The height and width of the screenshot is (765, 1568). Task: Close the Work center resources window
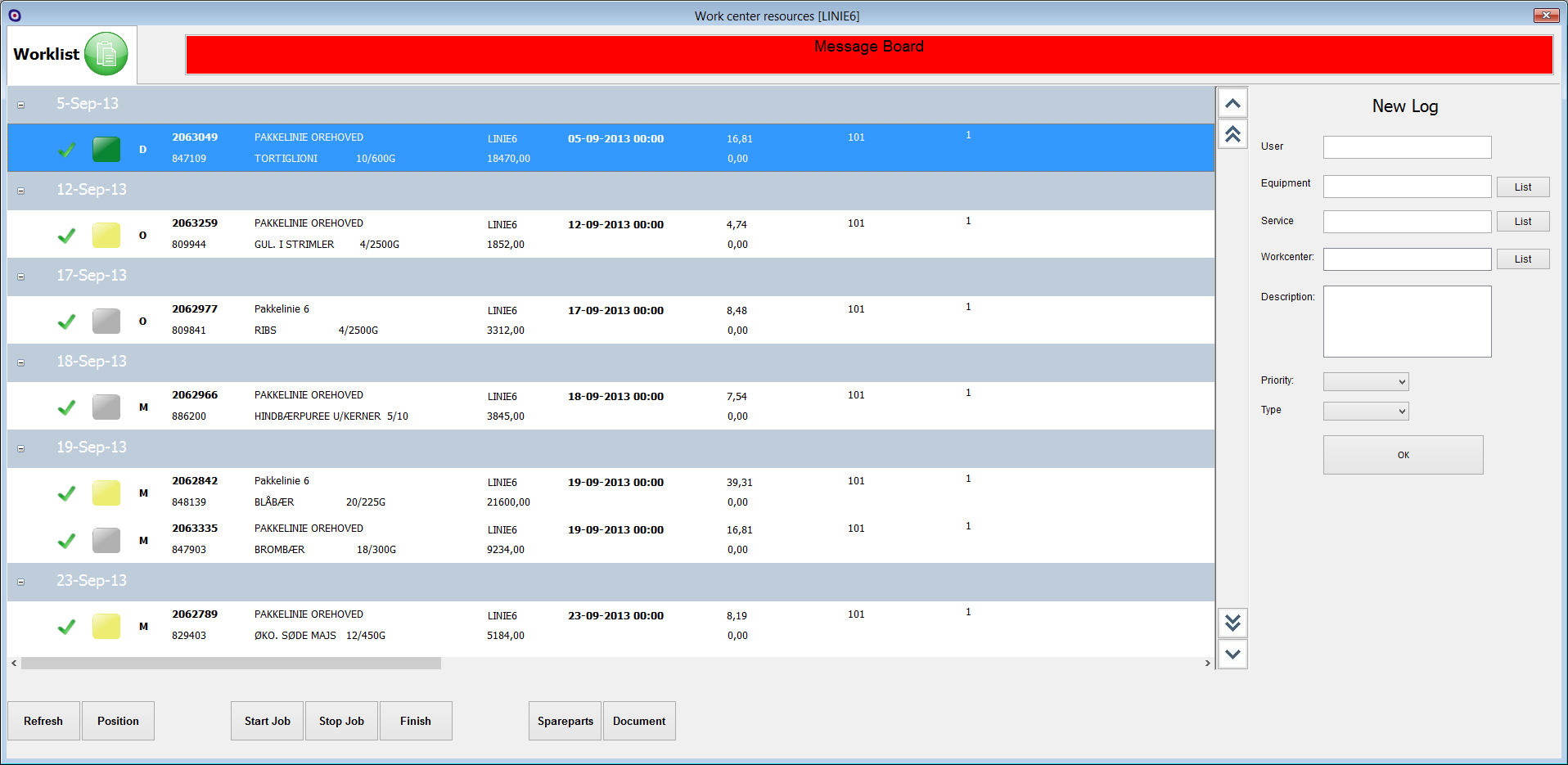1546,16
